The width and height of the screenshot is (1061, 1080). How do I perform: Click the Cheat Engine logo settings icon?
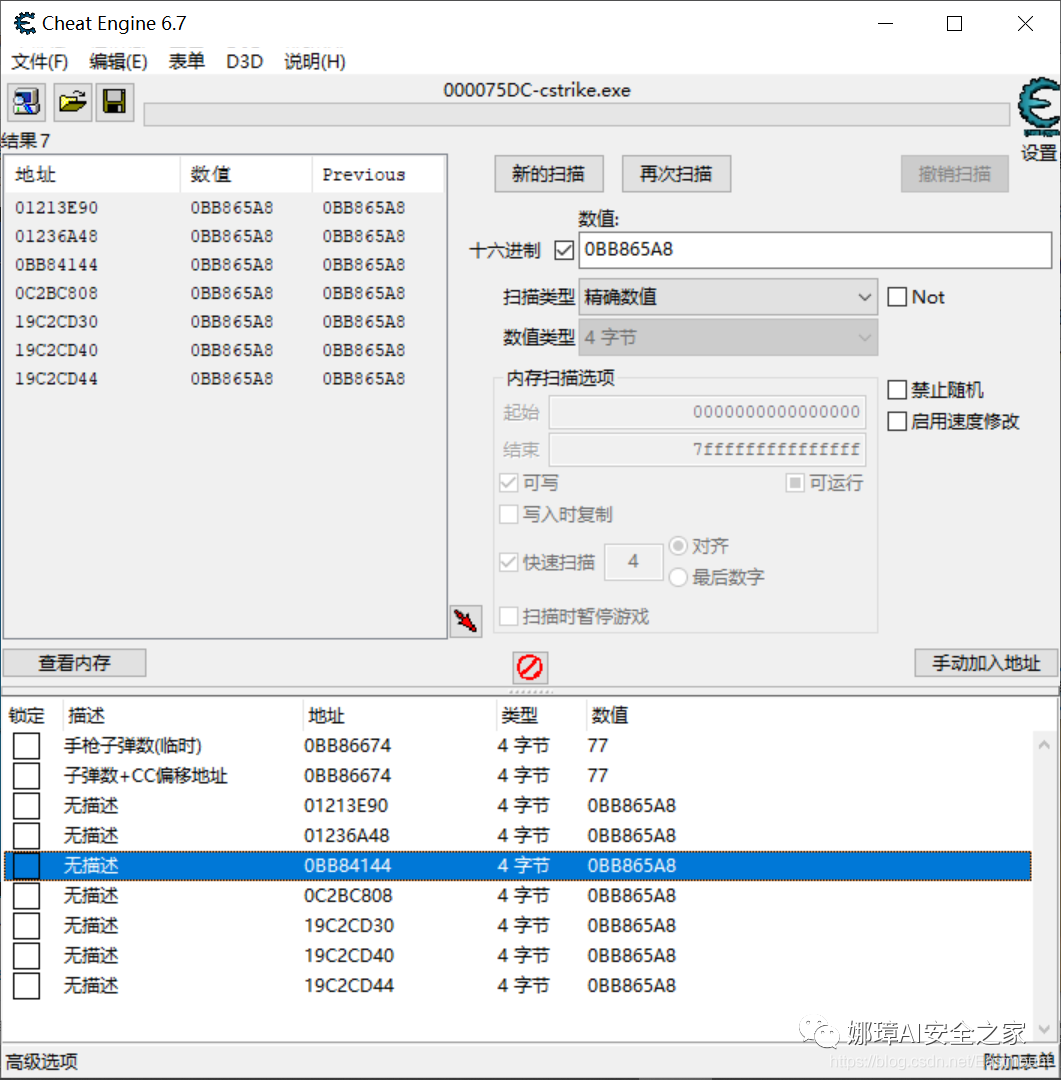click(1039, 107)
